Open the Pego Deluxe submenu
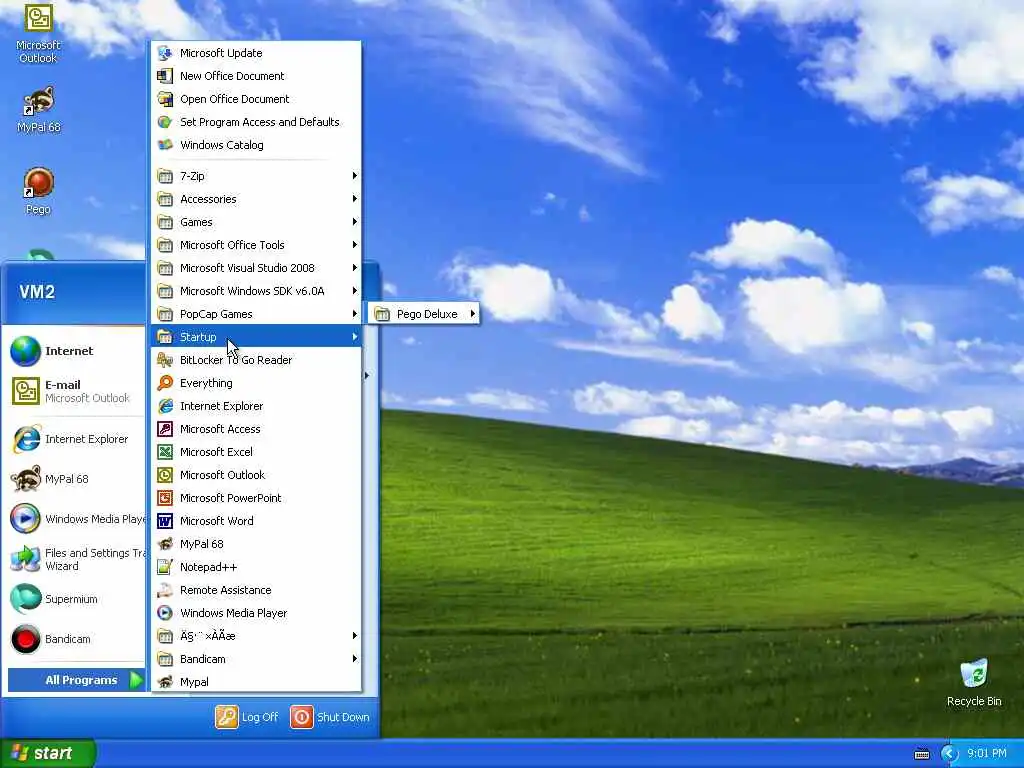The height and width of the screenshot is (768, 1024). tap(424, 314)
